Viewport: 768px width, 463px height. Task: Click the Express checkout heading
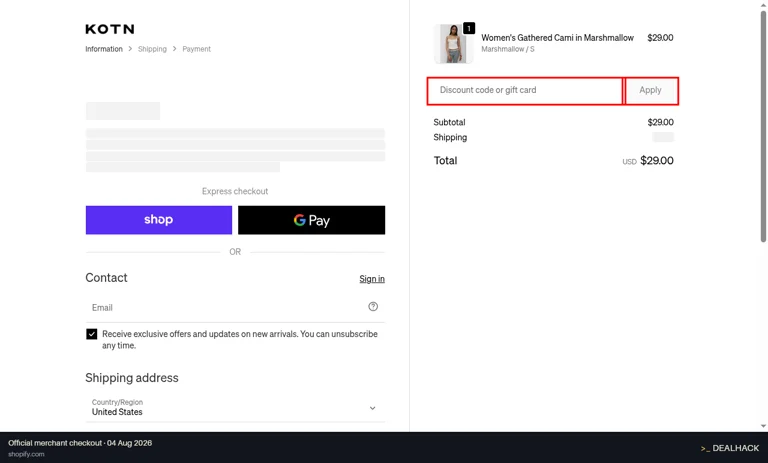pyautogui.click(x=235, y=191)
